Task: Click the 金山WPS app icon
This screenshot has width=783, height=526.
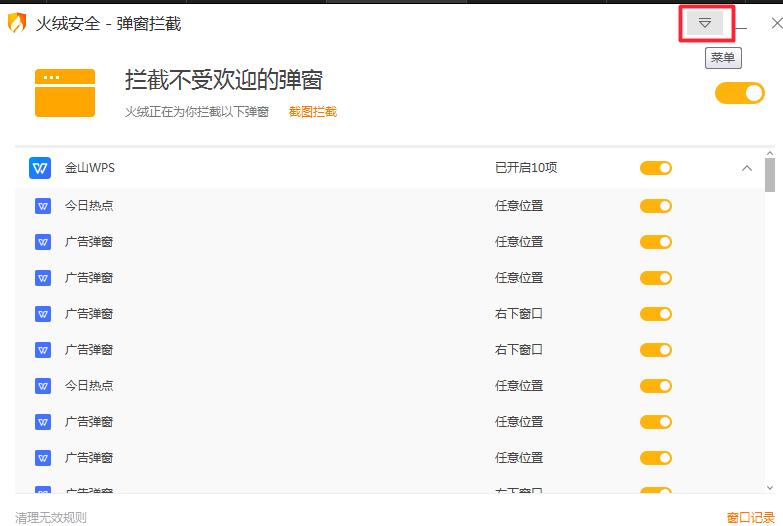Action: [x=40, y=168]
